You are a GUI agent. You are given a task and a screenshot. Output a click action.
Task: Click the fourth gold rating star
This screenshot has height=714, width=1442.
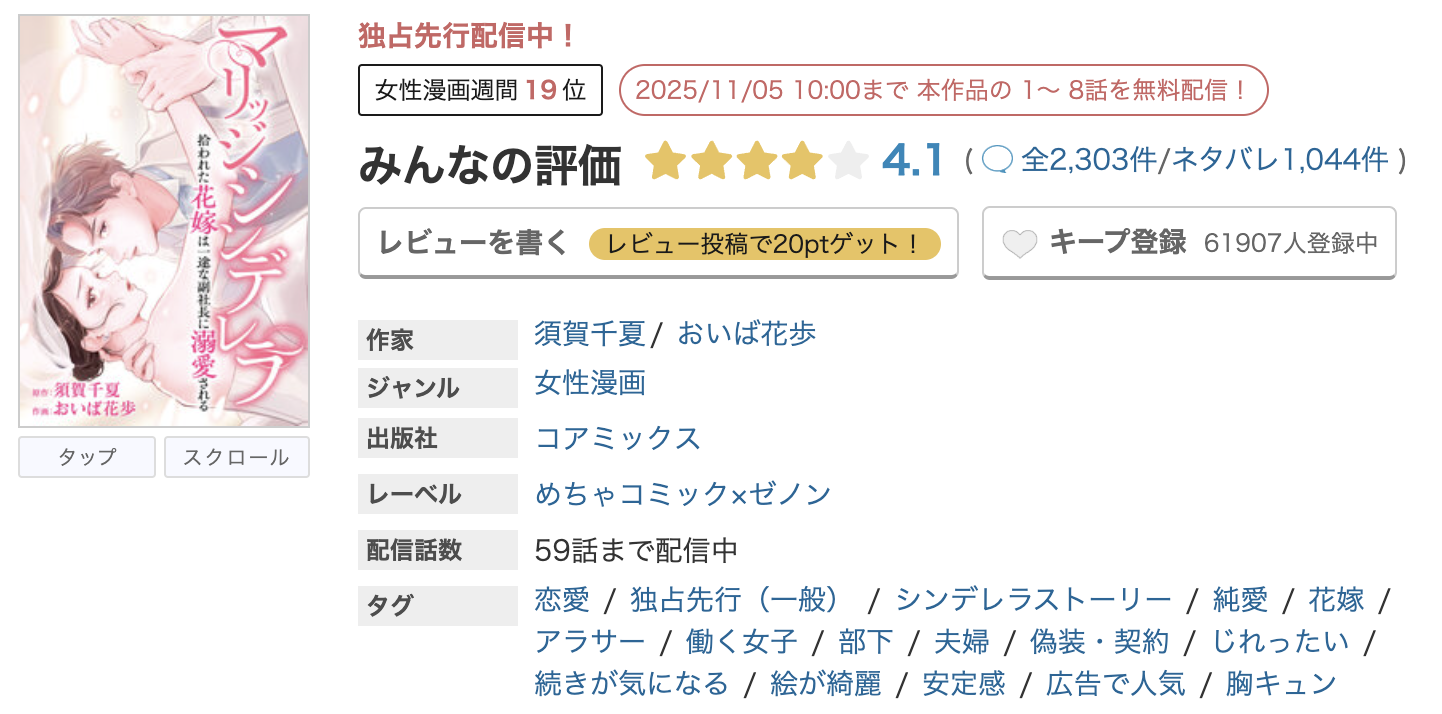pyautogui.click(x=803, y=160)
